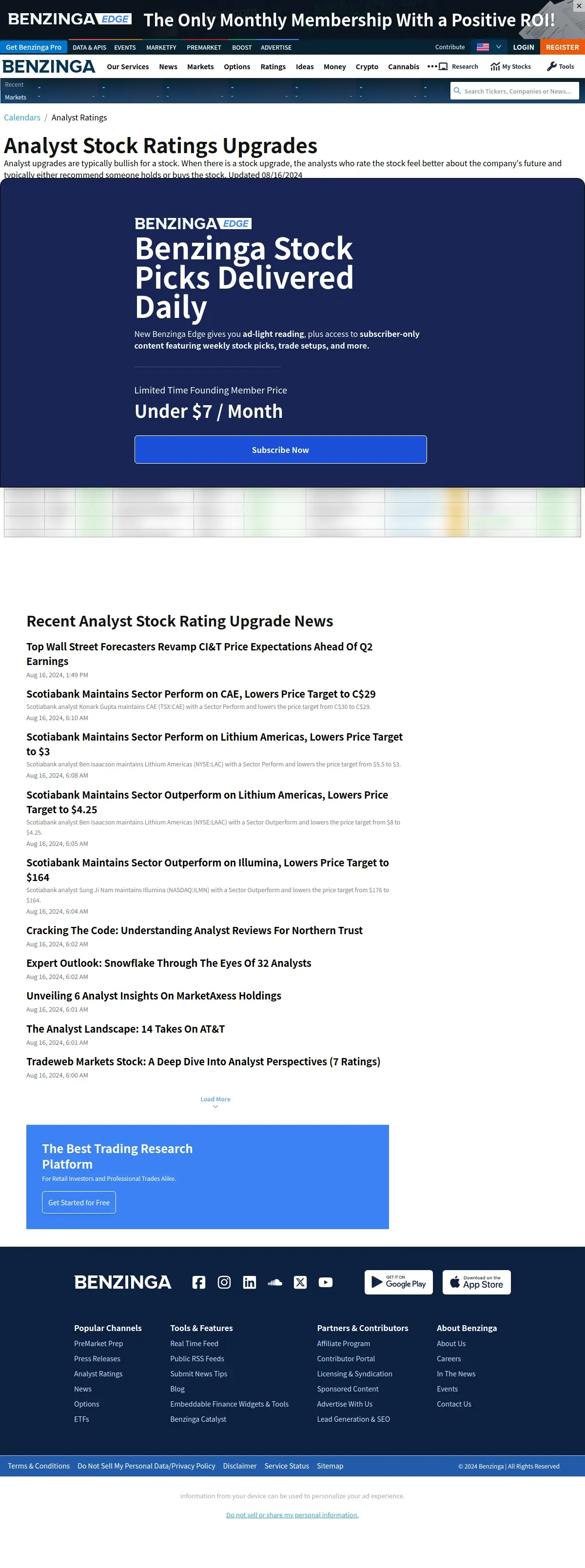585x1568 pixels.
Task: Download on the App Store badge
Action: click(477, 1282)
